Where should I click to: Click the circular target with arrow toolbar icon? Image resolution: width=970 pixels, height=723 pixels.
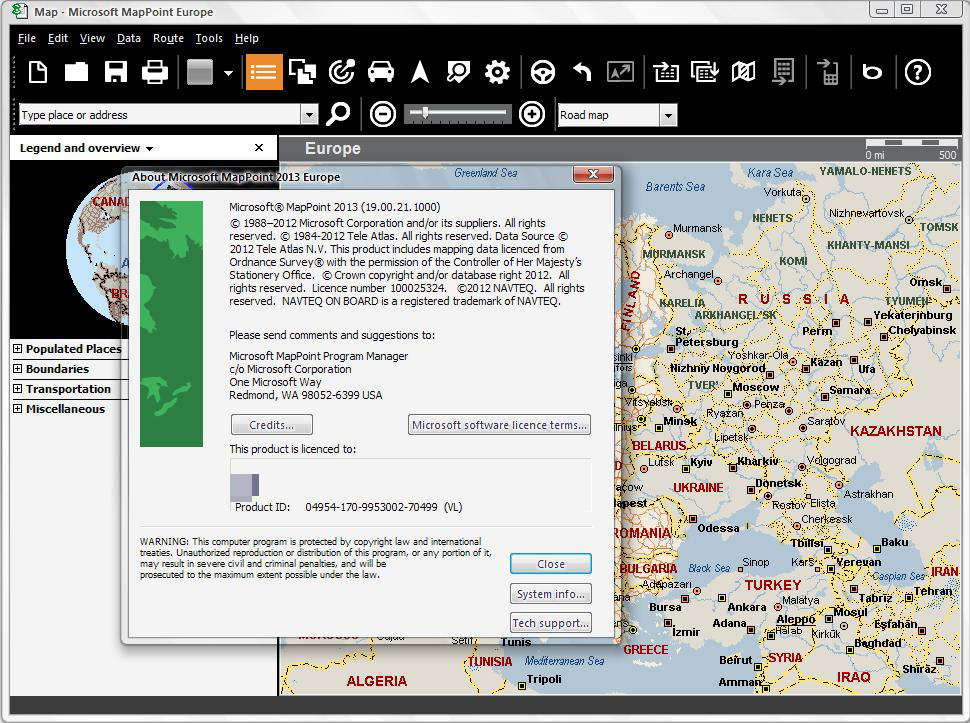[341, 72]
